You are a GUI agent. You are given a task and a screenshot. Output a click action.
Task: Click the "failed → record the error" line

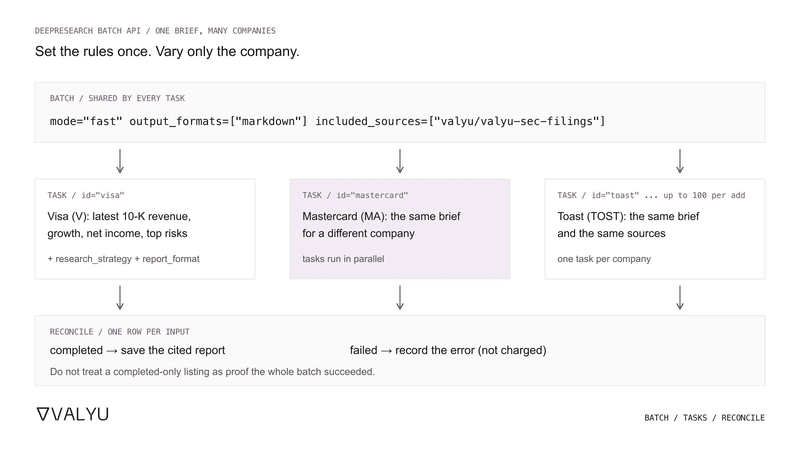[448, 351]
